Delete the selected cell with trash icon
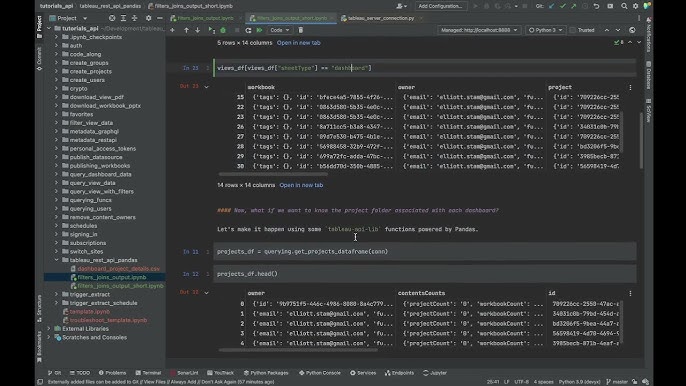The image size is (686, 386). click(x=301, y=30)
